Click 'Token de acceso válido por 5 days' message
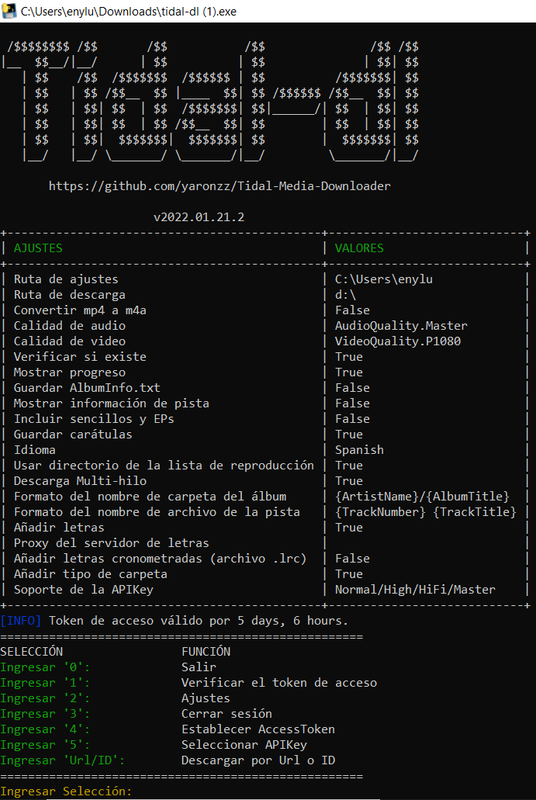 coord(198,621)
